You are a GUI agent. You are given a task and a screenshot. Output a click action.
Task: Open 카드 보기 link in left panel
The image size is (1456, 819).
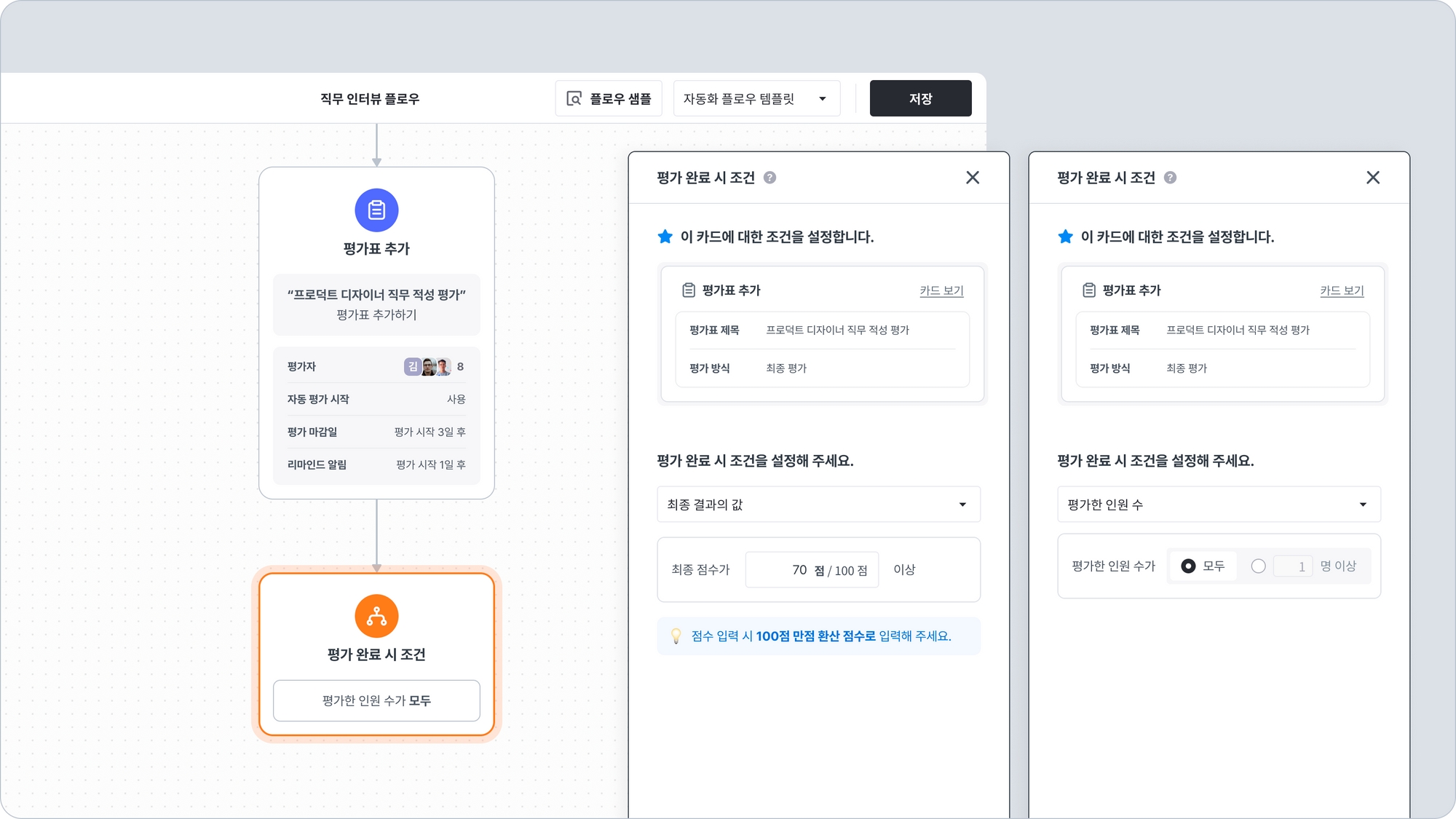(x=941, y=290)
